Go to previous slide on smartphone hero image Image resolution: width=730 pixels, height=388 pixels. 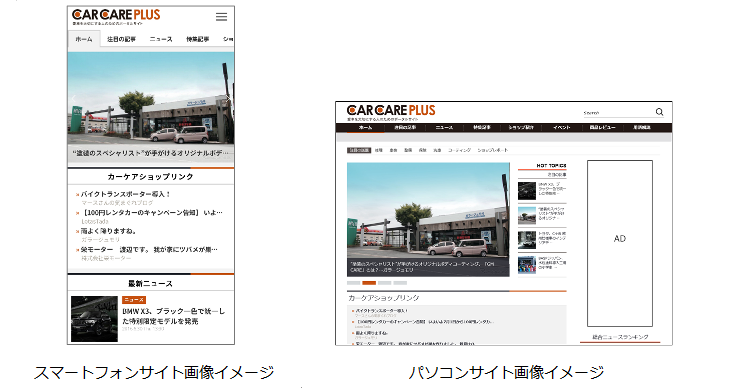coord(74,99)
